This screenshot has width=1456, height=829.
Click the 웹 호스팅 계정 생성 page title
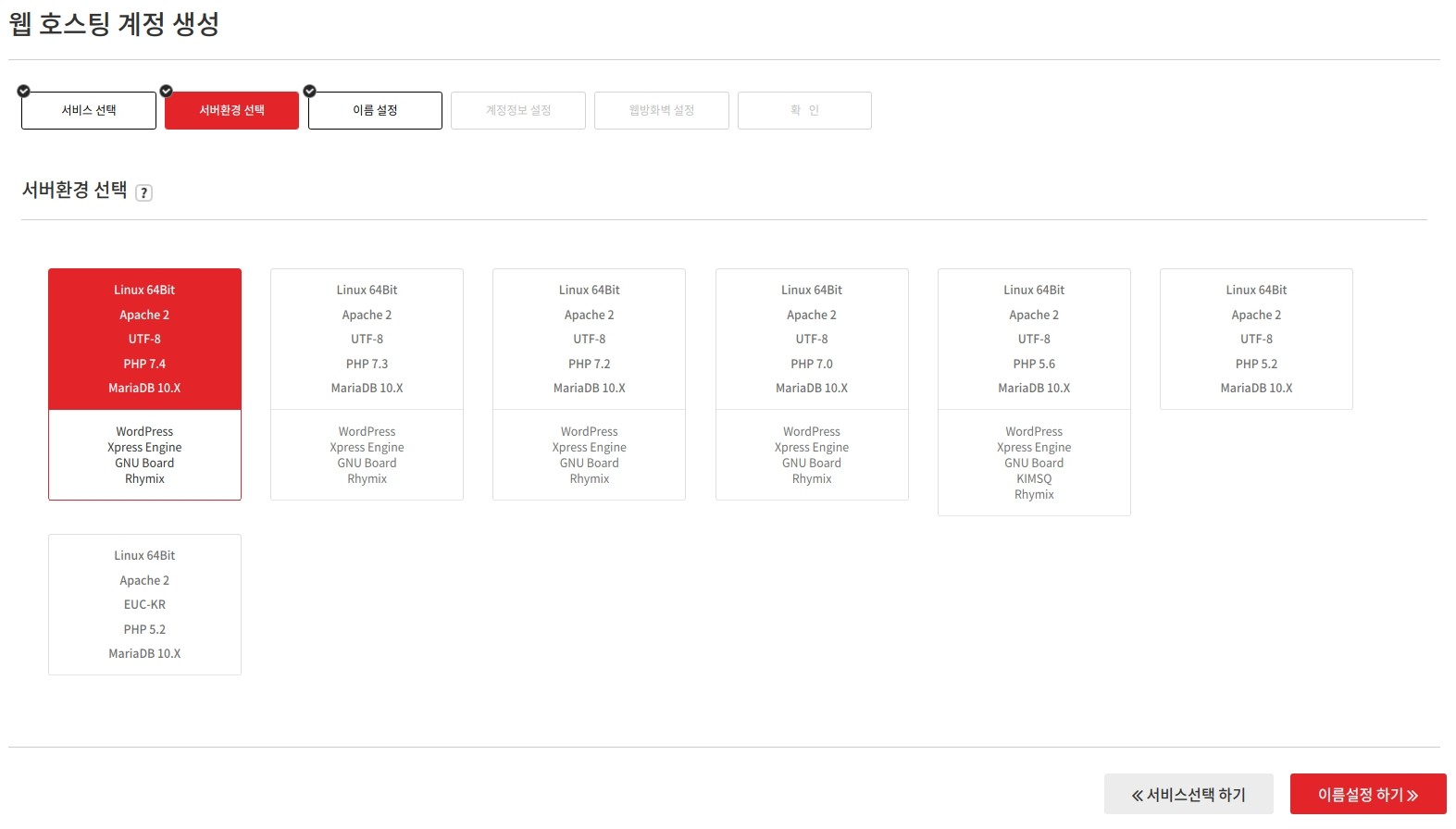tap(114, 23)
